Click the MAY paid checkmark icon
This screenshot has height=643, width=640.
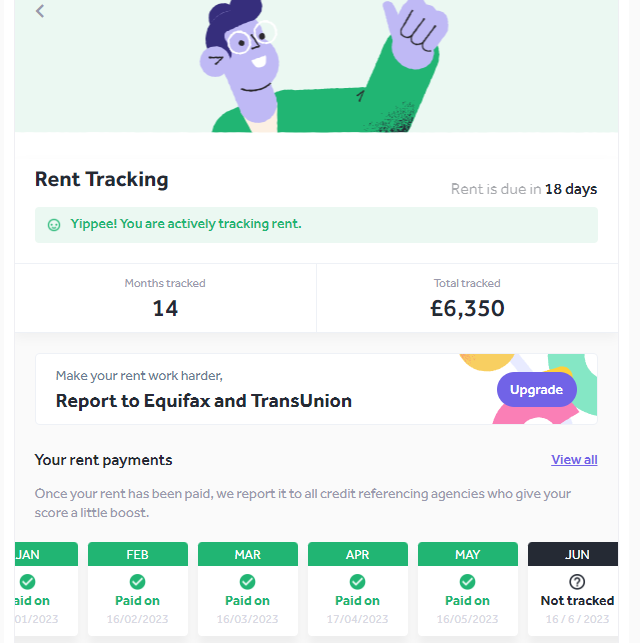467,581
